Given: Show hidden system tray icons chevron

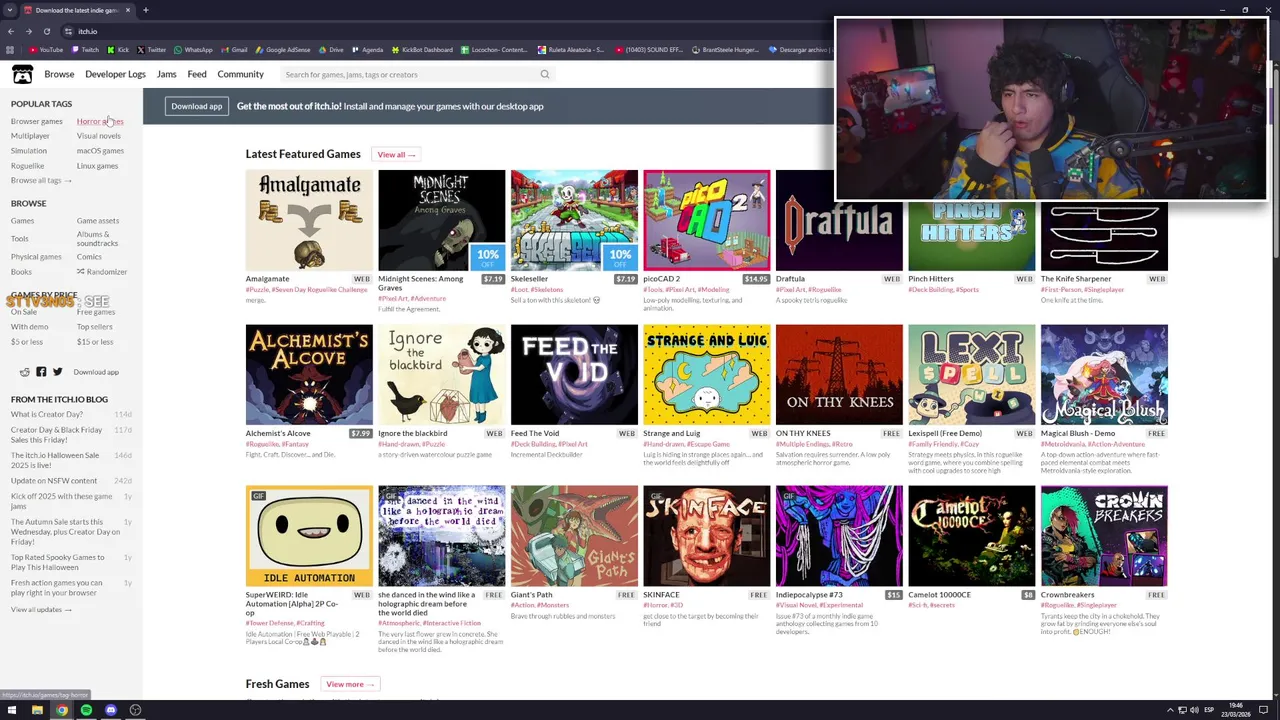Looking at the screenshot, I should [x=1169, y=710].
